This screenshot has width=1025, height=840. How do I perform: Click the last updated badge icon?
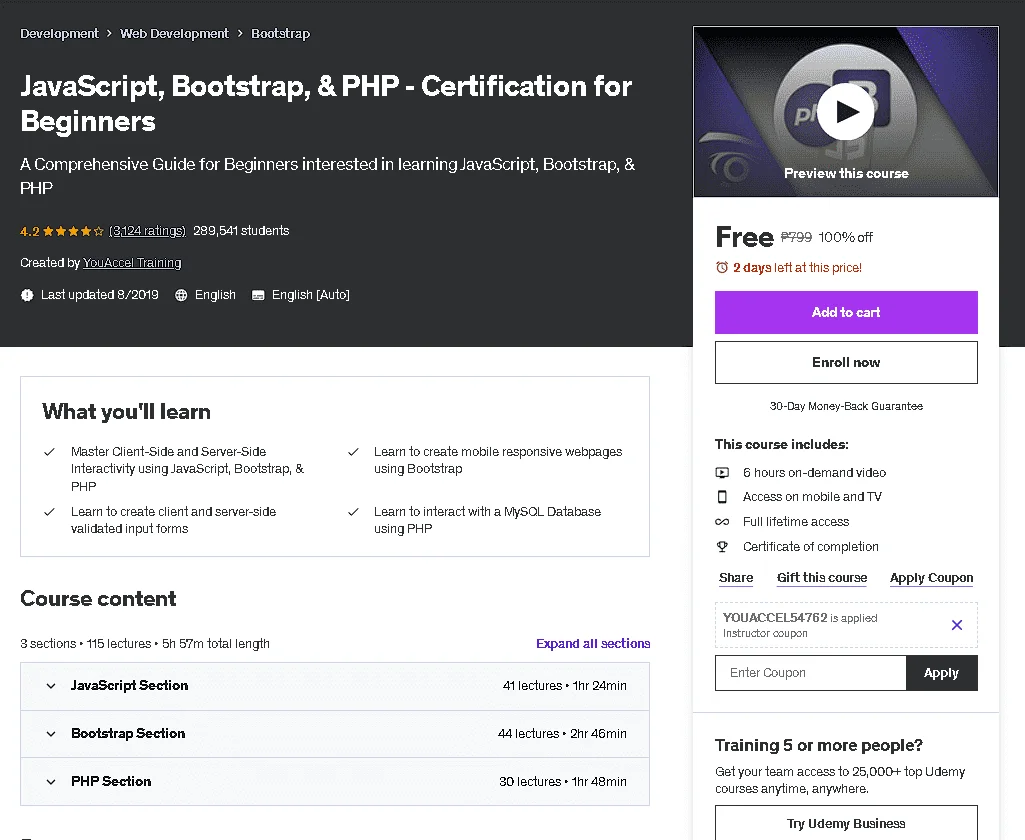pyautogui.click(x=27, y=295)
